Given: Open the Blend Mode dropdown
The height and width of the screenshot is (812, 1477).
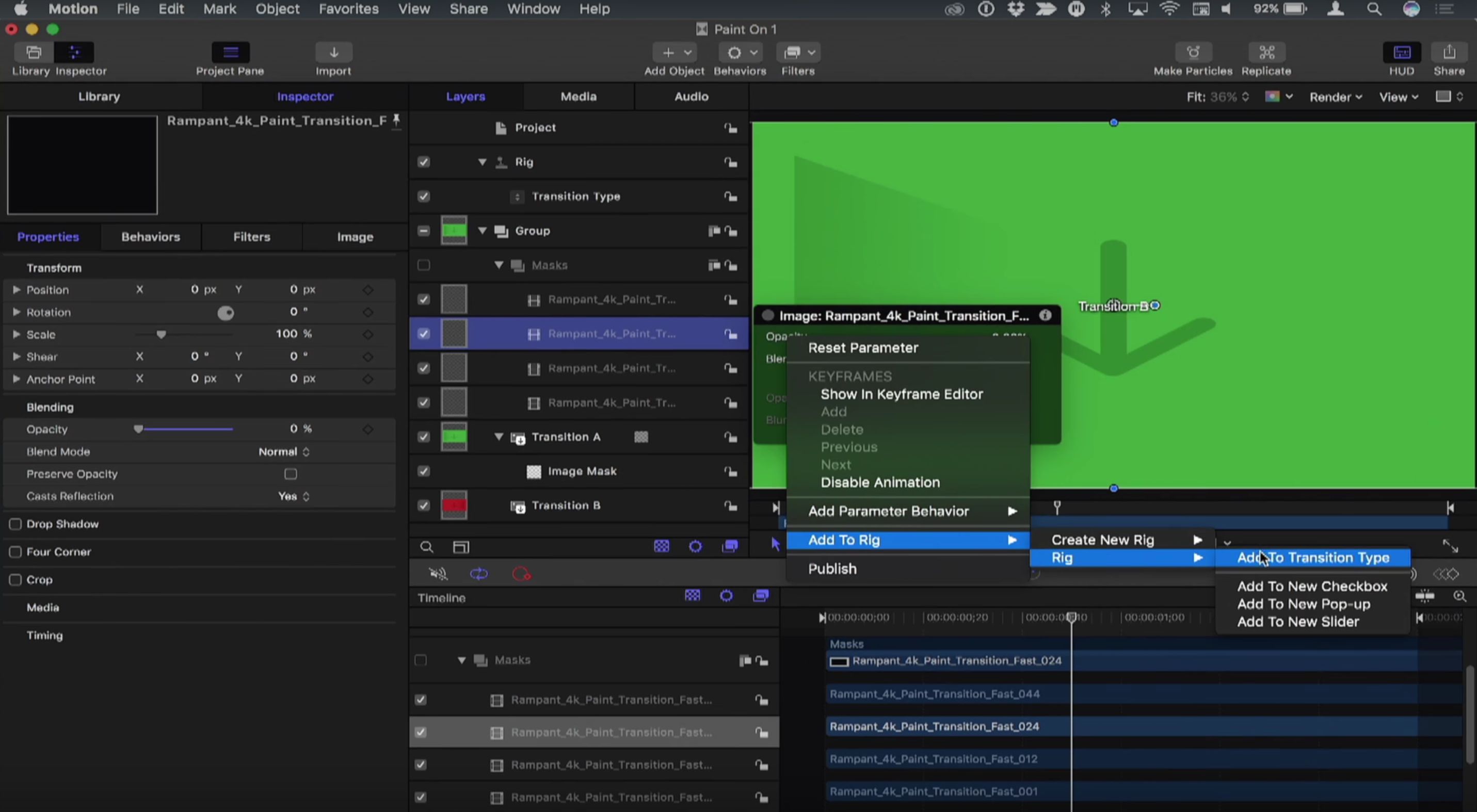Looking at the screenshot, I should (x=284, y=452).
